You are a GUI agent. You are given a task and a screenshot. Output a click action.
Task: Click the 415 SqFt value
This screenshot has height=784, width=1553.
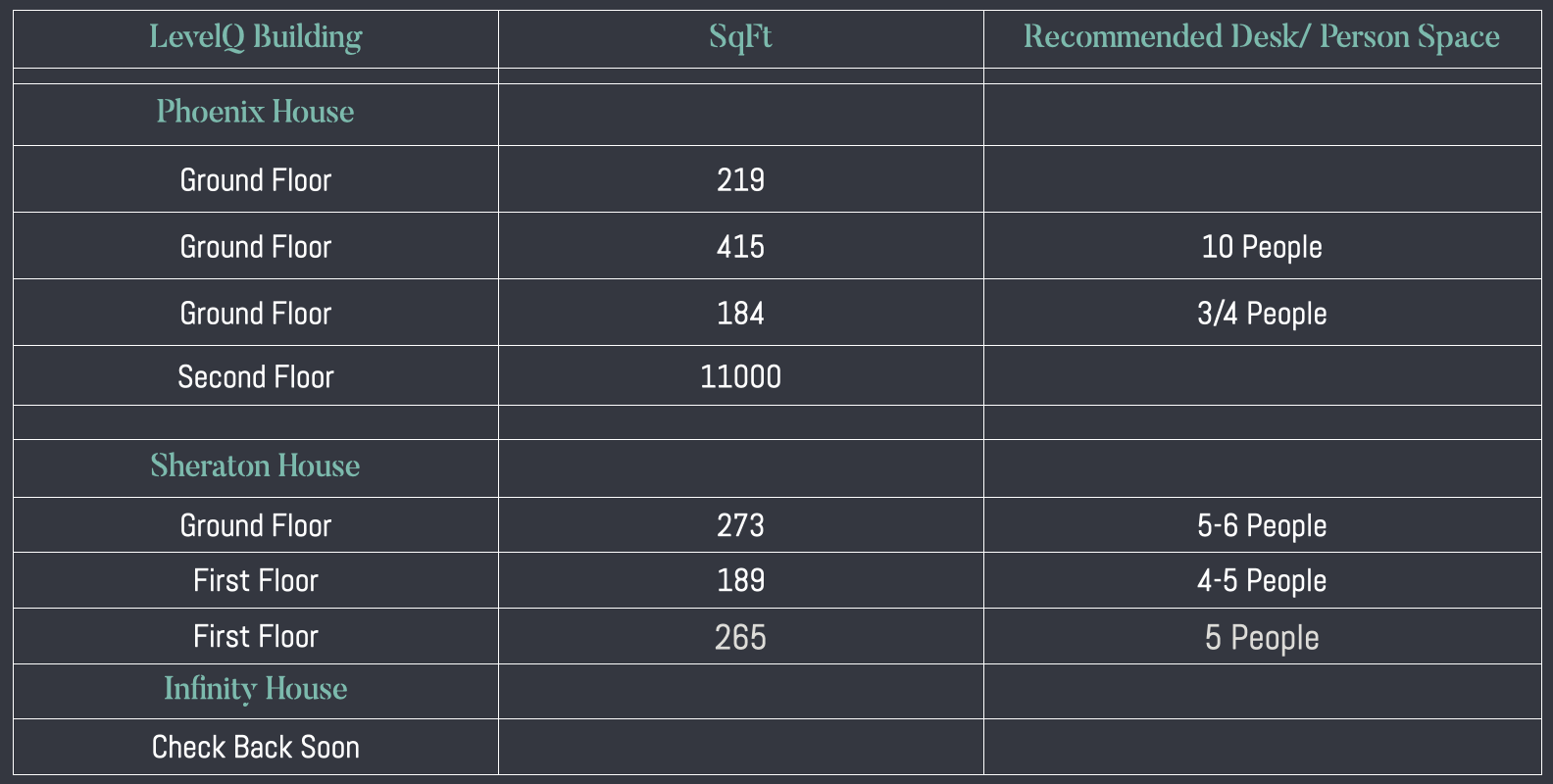pyautogui.click(x=740, y=247)
